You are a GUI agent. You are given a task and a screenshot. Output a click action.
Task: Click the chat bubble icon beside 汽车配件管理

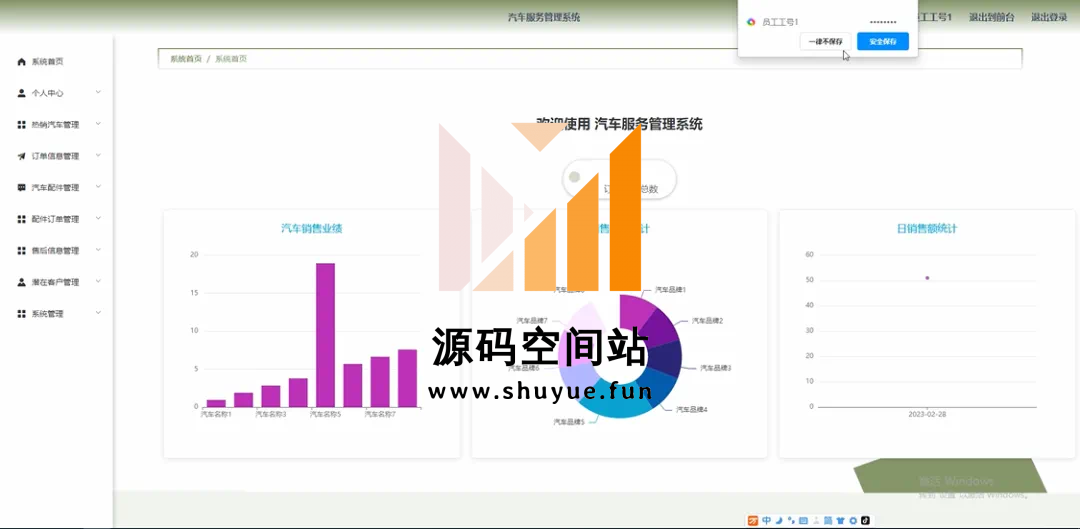tap(21, 187)
